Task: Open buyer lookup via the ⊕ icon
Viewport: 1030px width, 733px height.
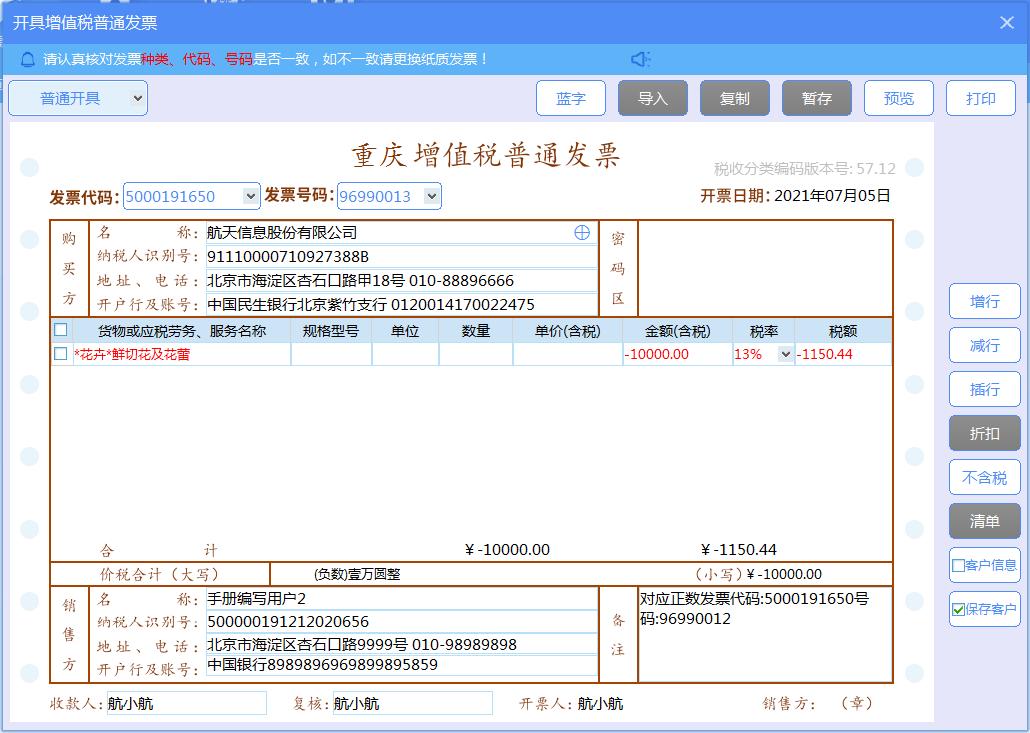Action: tap(581, 232)
